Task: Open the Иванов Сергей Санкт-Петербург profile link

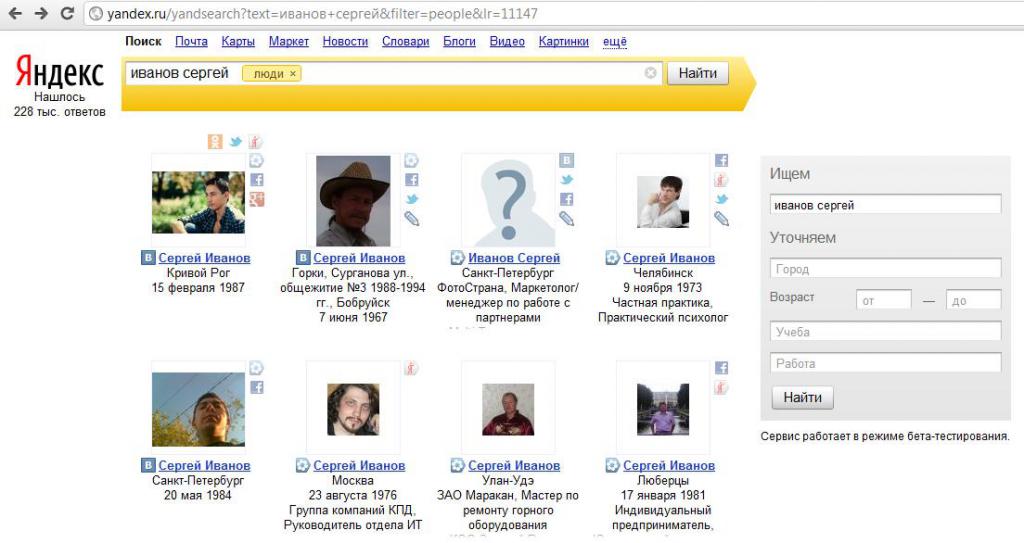Action: point(514,257)
